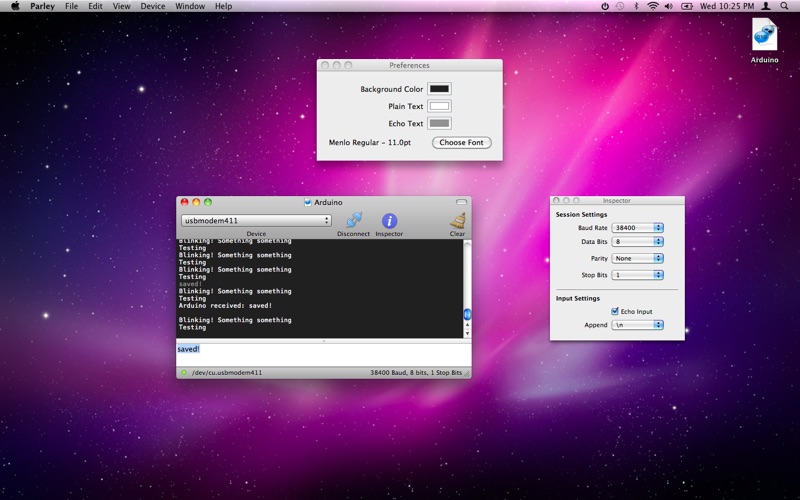Open the Help menu
Image resolution: width=800 pixels, height=500 pixels.
[x=223, y=6]
